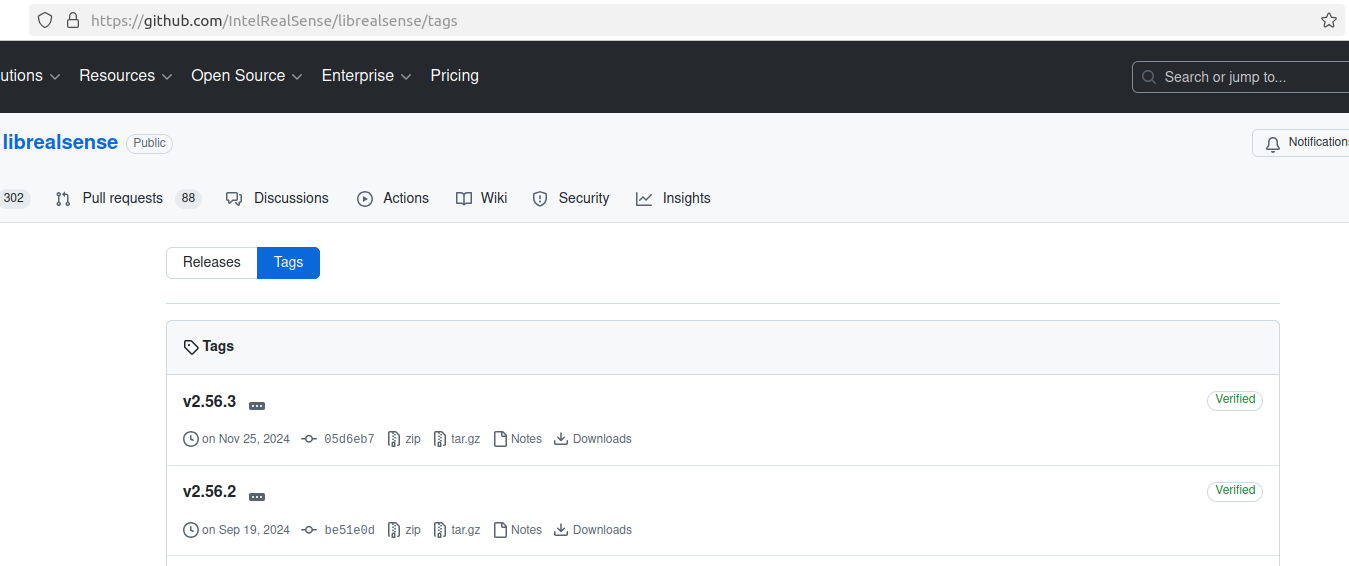The image size is (1349, 566).
Task: Open Notes for v2.56.2
Action: 518,530
